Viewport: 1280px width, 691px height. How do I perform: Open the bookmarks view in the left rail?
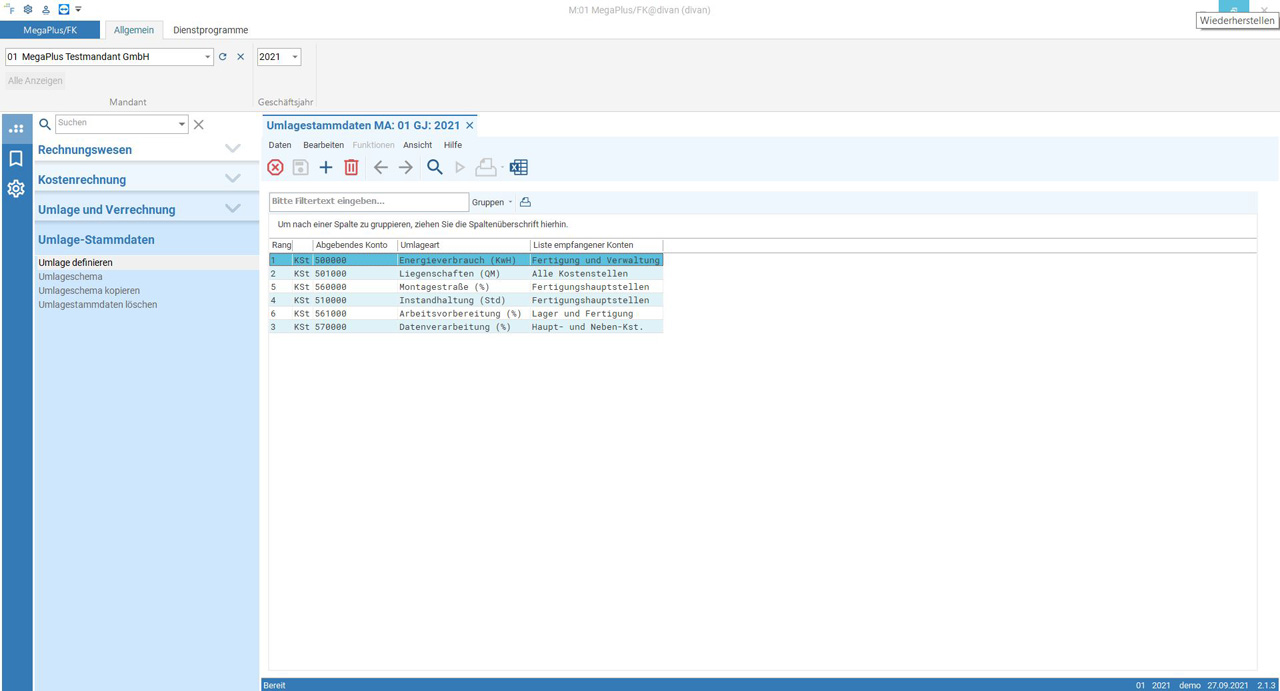tap(16, 158)
